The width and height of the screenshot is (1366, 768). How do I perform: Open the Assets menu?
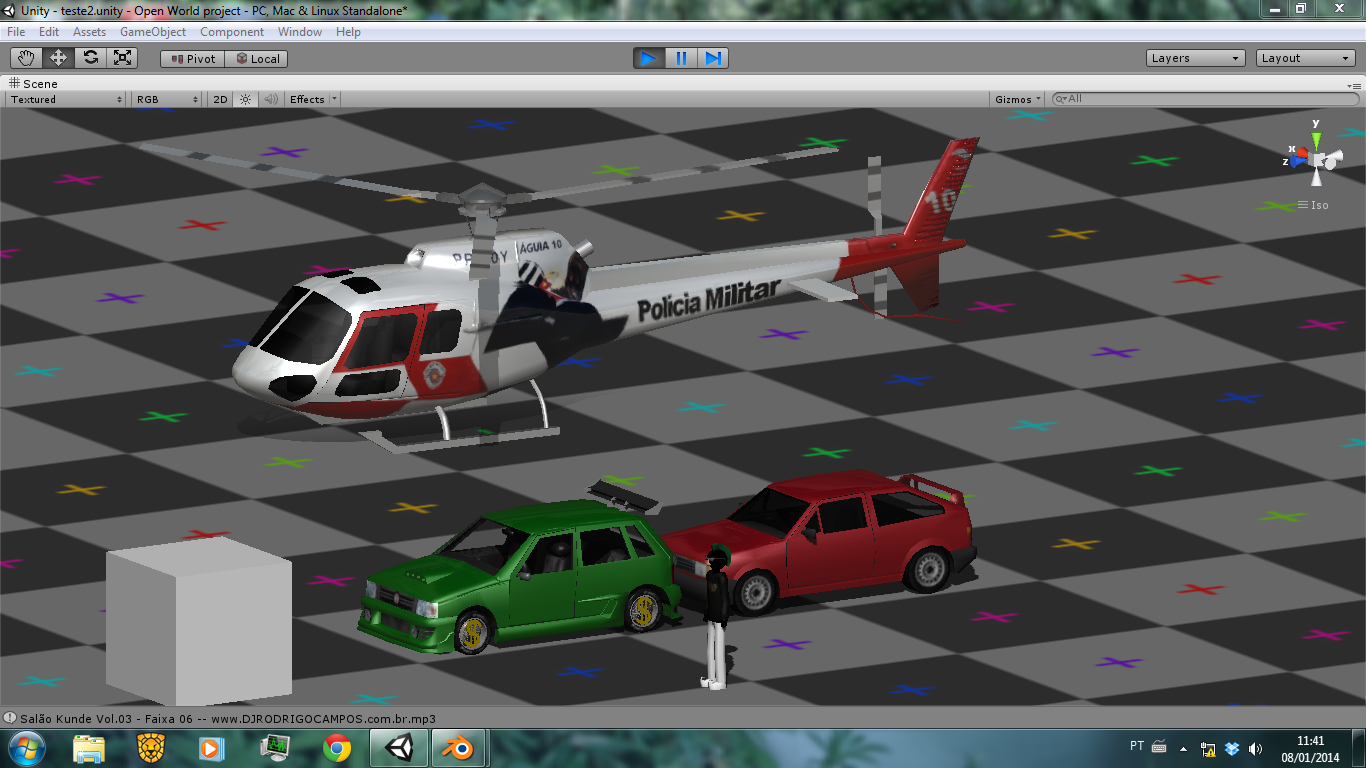(89, 32)
